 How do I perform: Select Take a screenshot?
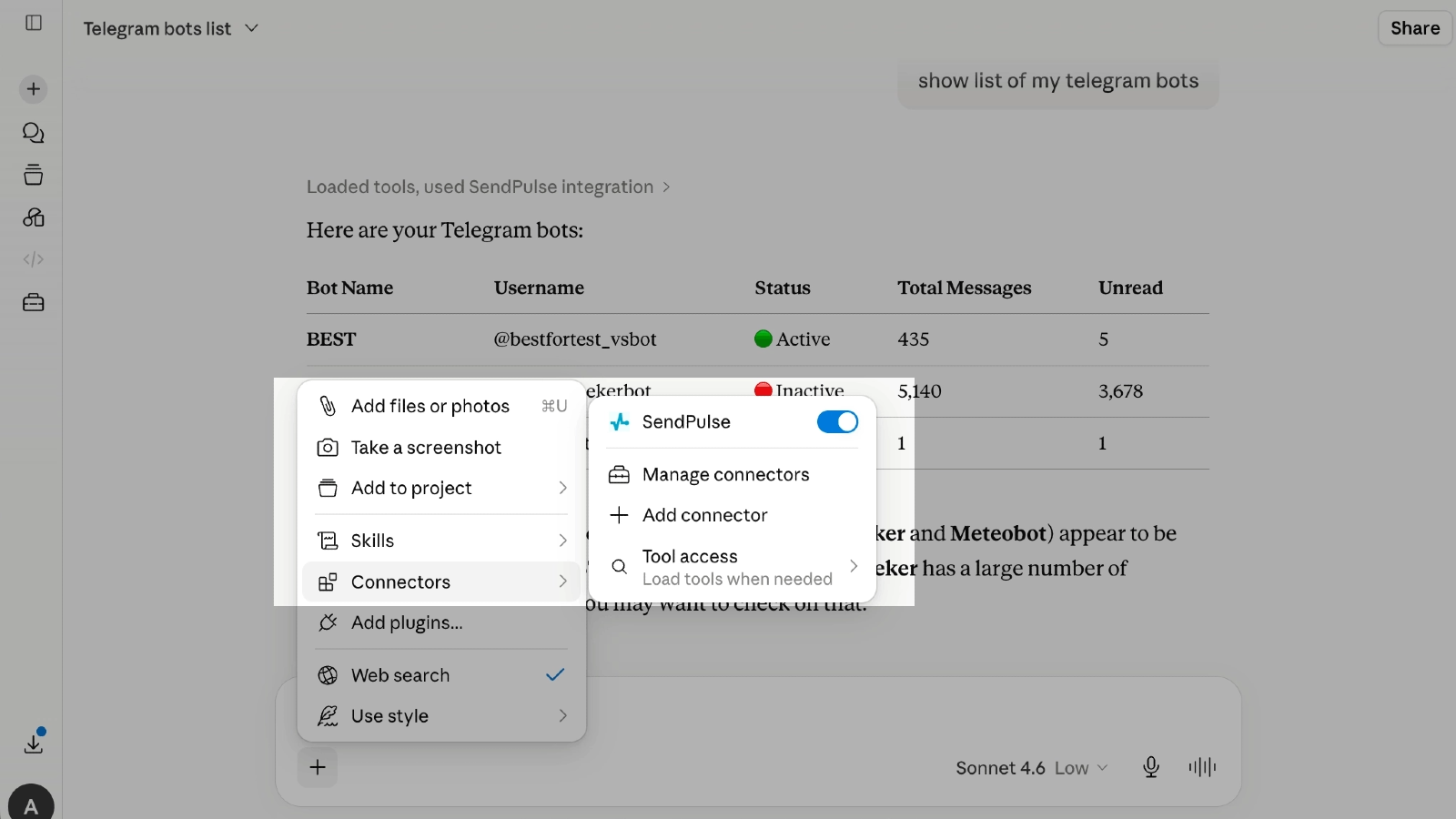tap(441, 448)
